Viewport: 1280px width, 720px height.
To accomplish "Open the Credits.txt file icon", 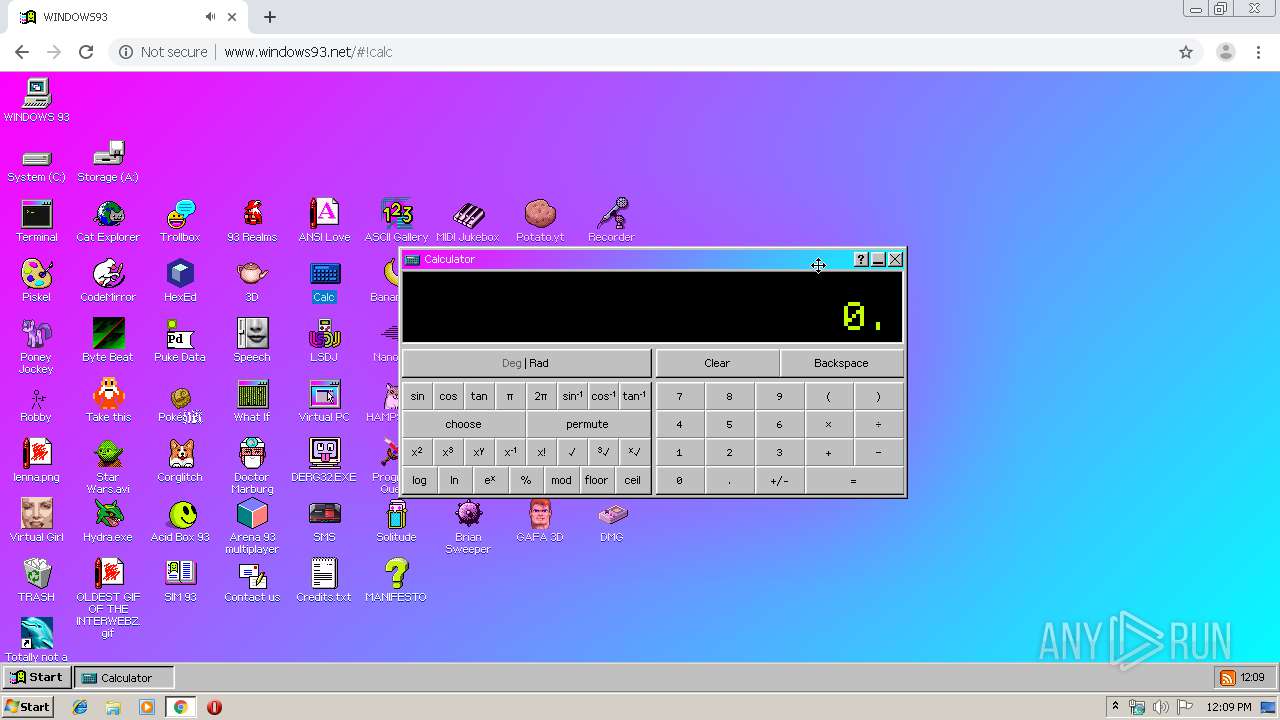I will tap(324, 580).
